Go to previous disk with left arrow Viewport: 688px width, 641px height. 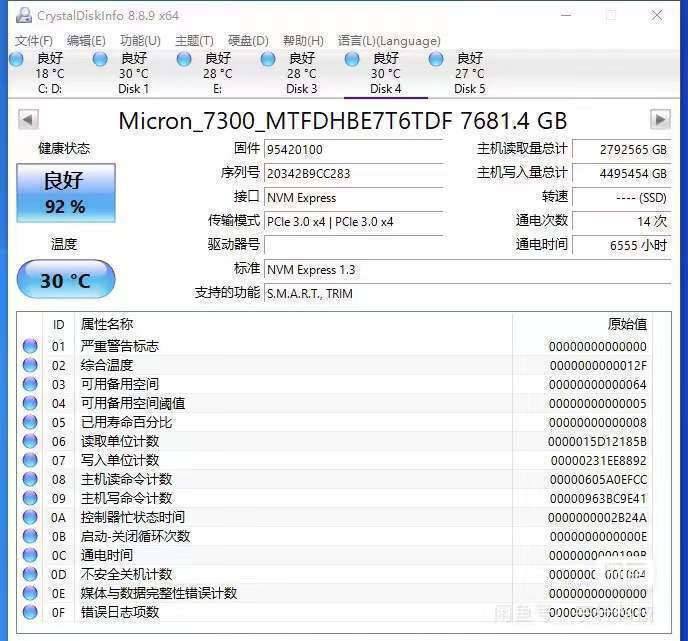pos(28,119)
